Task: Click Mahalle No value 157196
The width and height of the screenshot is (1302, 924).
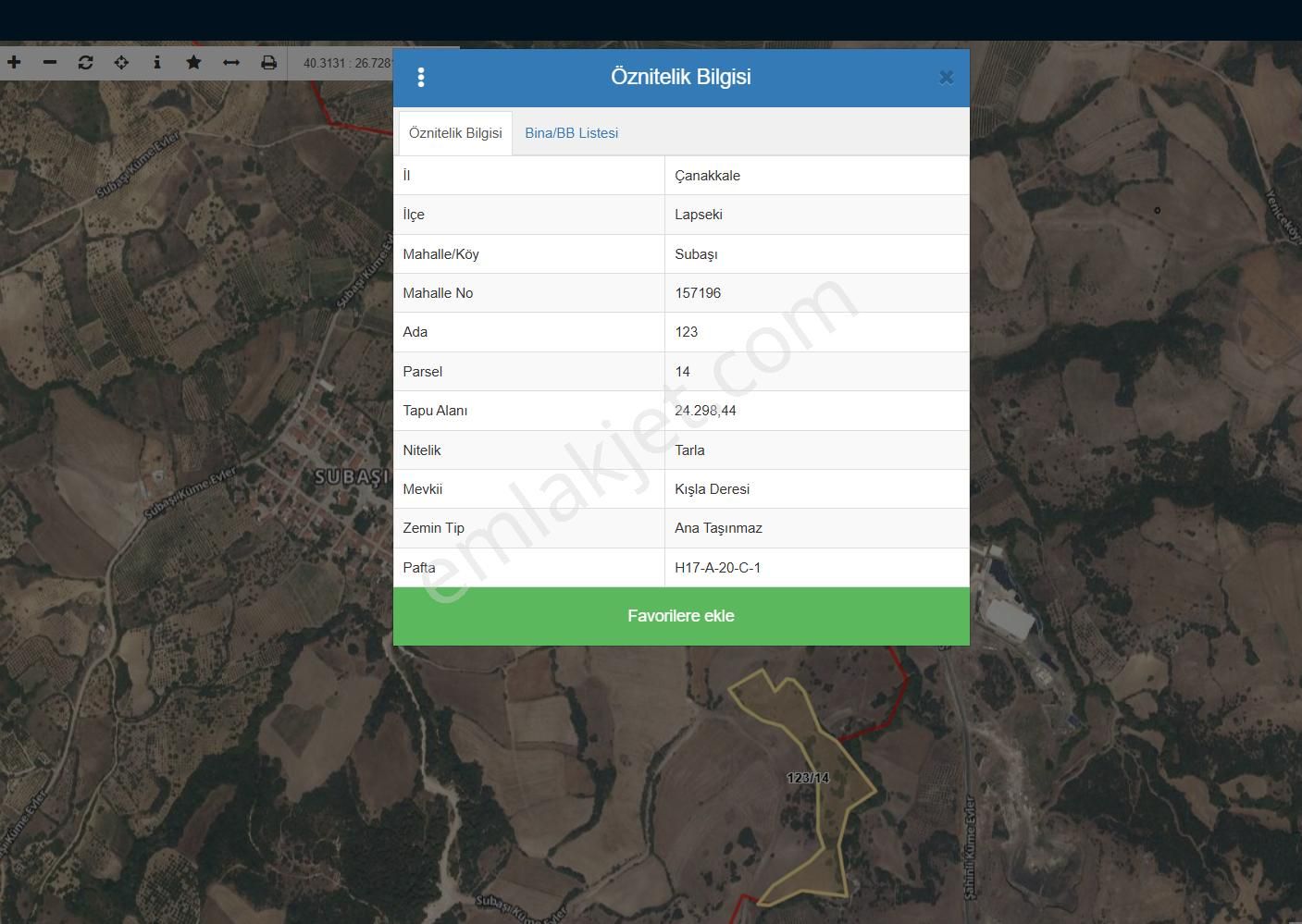Action: click(698, 293)
